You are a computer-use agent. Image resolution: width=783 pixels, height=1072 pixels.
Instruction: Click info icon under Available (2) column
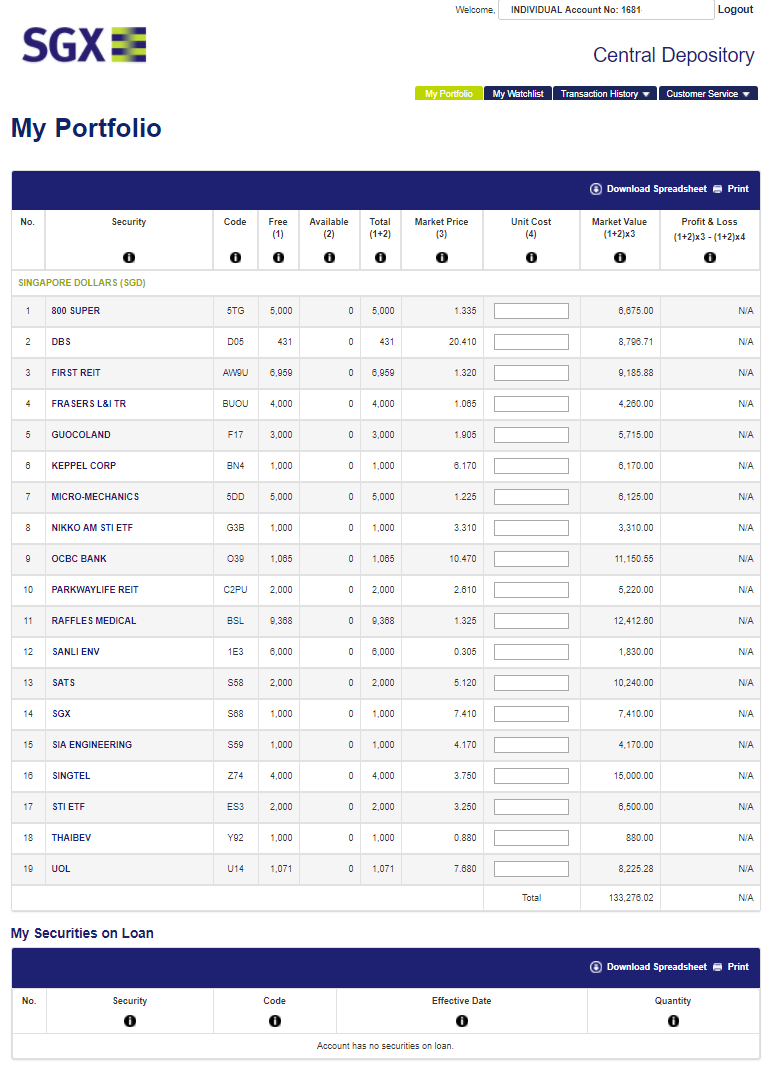(329, 258)
